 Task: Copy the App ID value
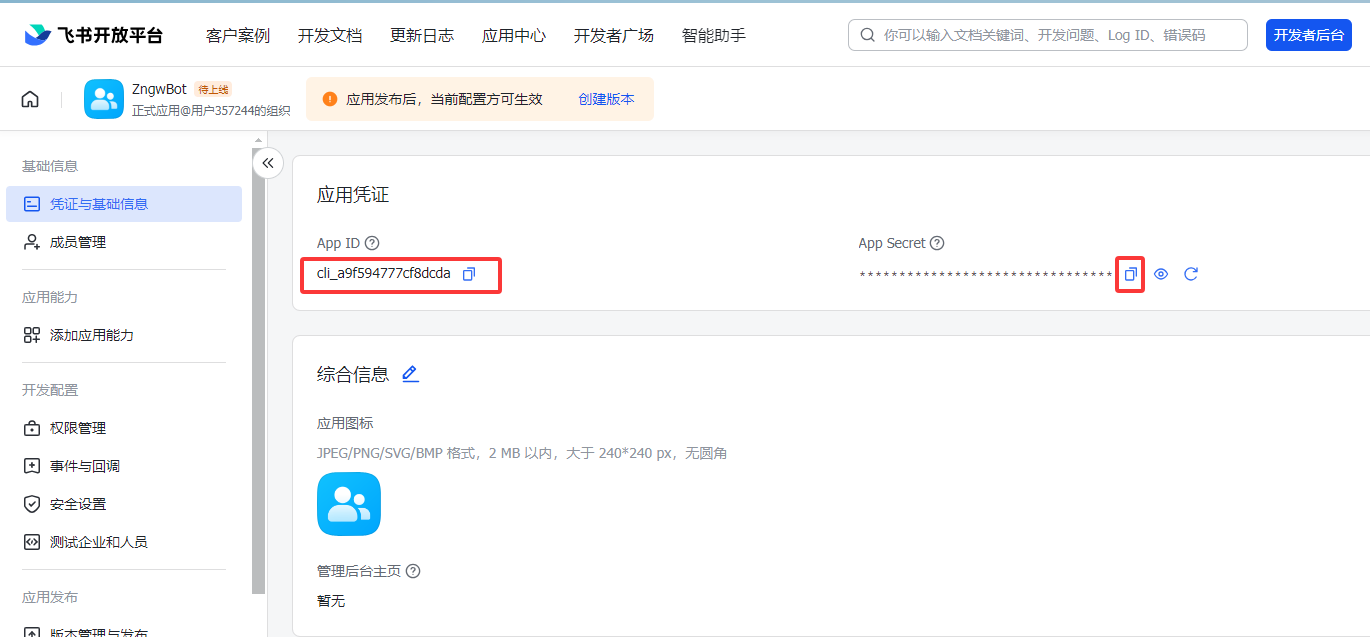[469, 274]
